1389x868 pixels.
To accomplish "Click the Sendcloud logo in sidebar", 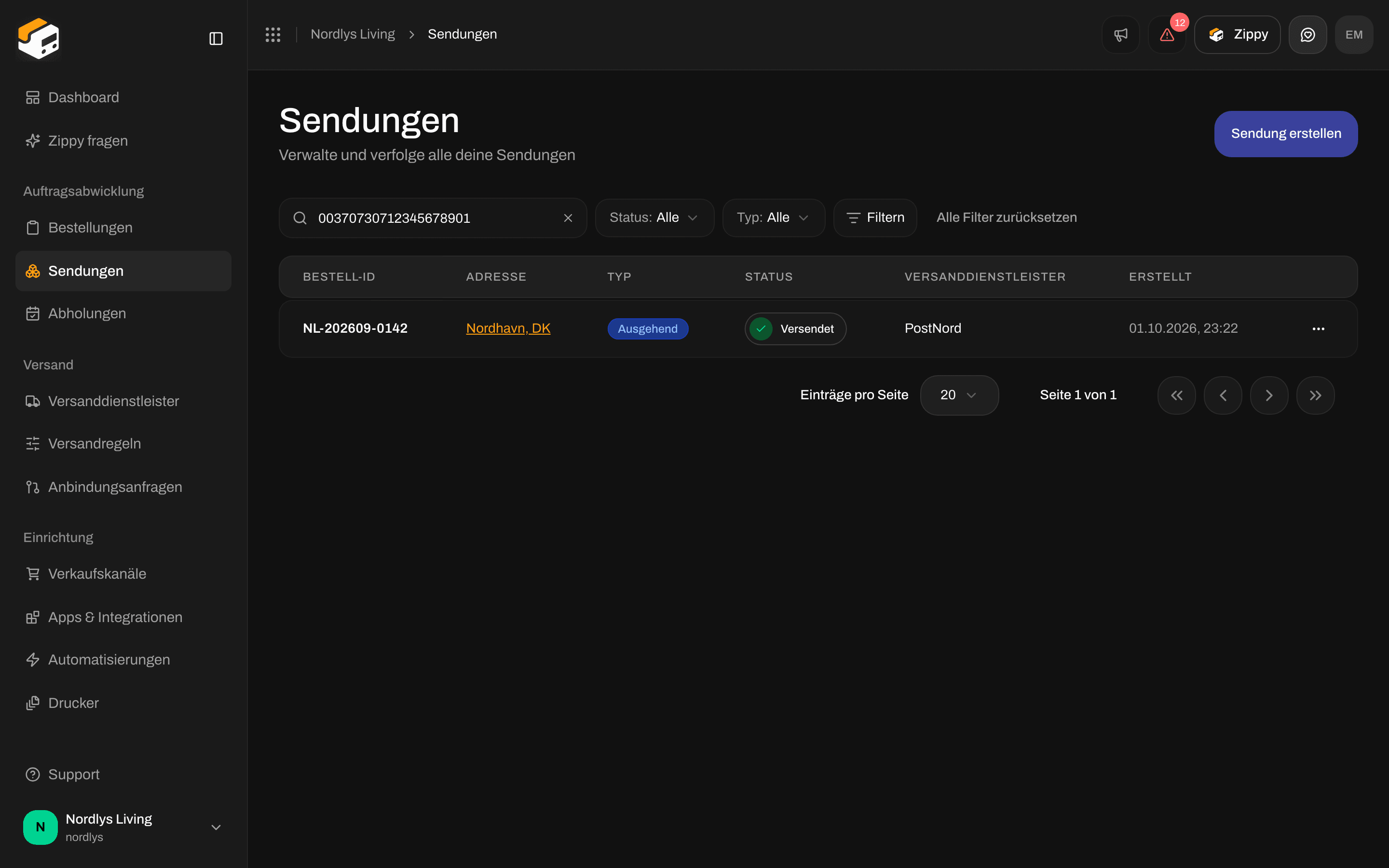I will point(39,39).
